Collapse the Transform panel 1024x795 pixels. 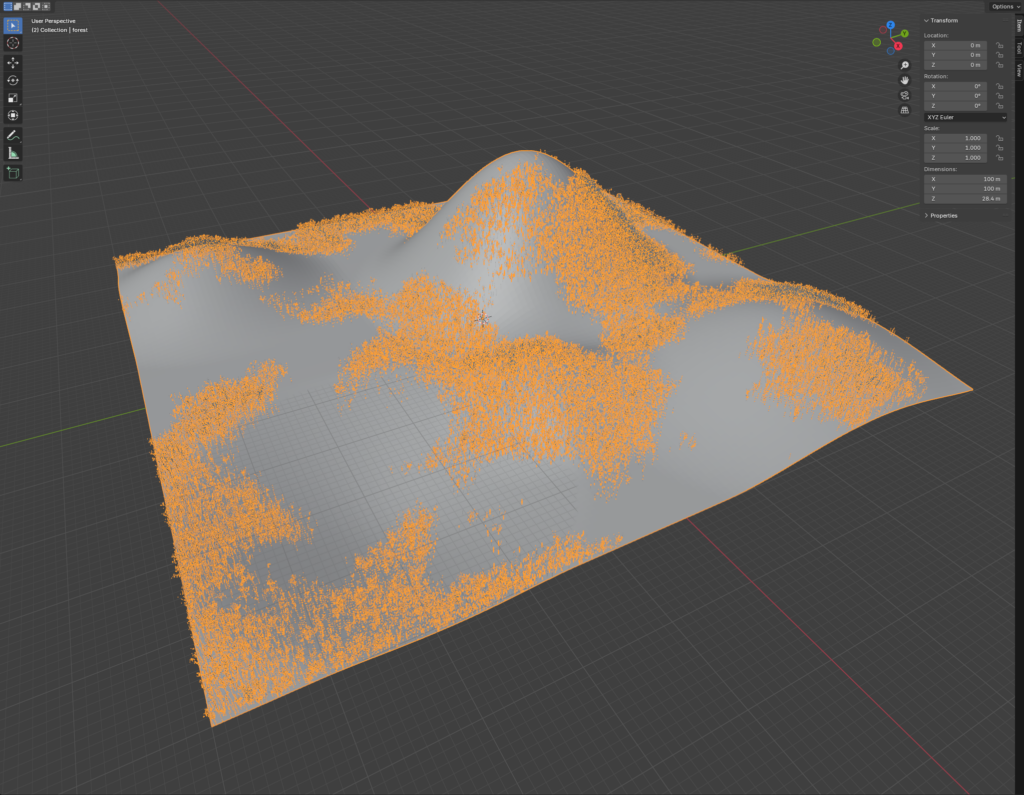(941, 21)
